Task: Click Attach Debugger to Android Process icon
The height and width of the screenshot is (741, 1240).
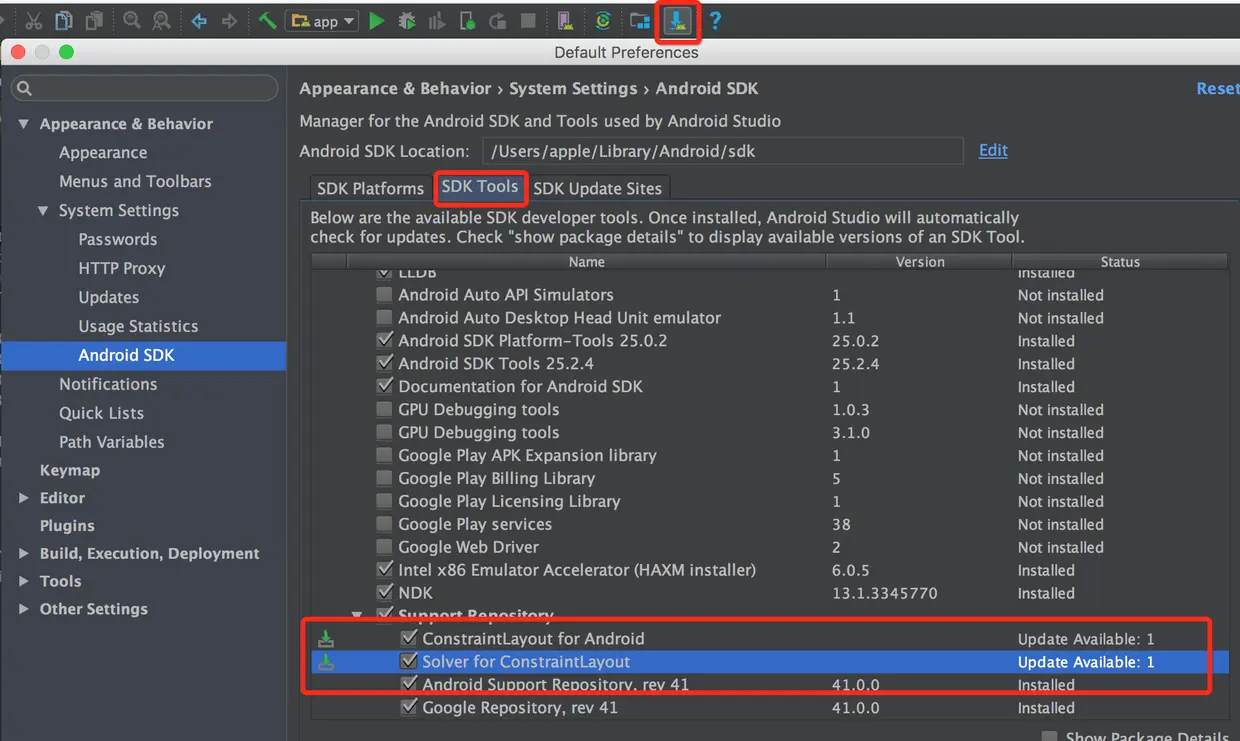Action: click(467, 21)
